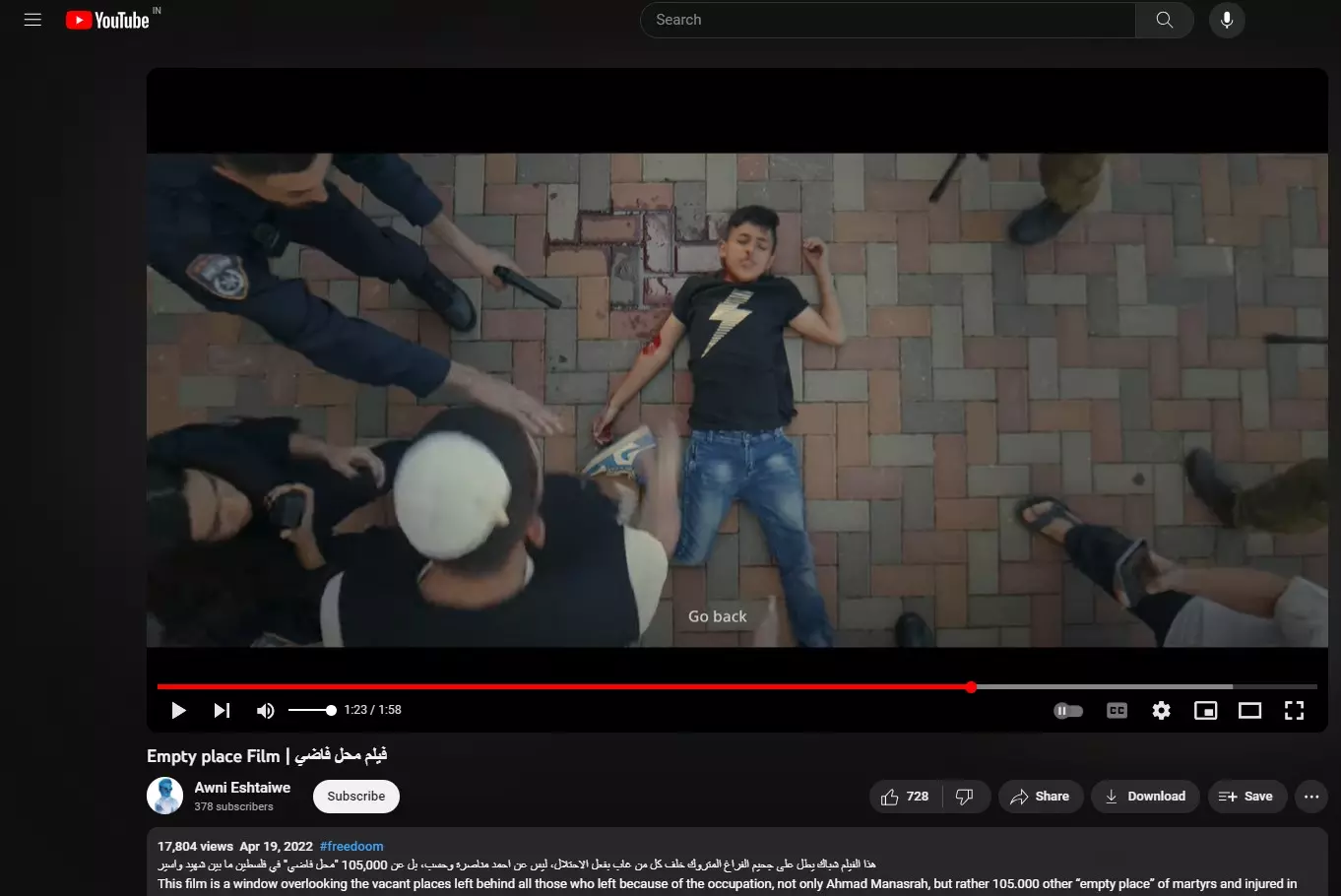1341x896 pixels.
Task: Save video to a playlist
Action: point(1246,797)
